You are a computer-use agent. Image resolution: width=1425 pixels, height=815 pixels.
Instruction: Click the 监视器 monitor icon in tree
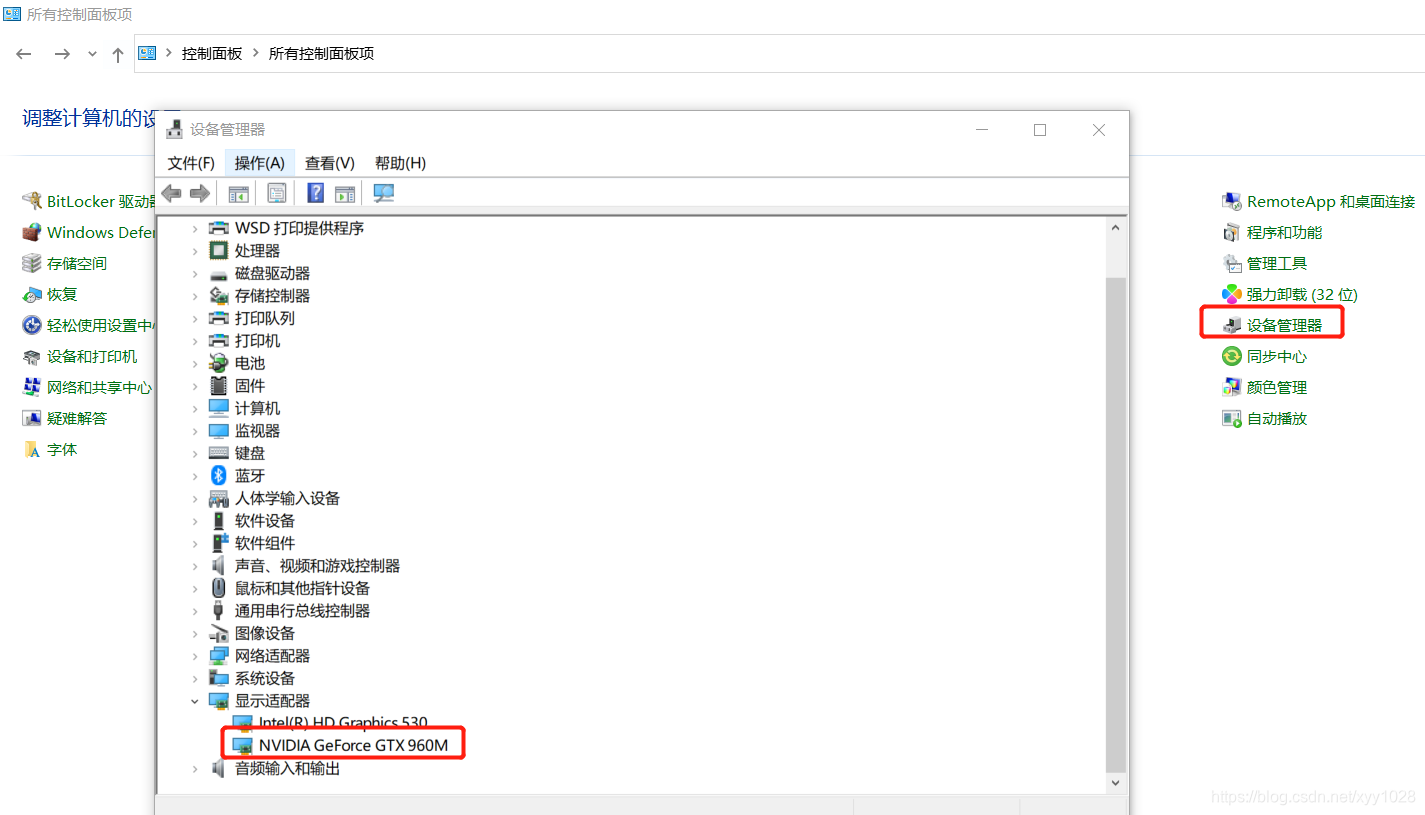[x=218, y=431]
